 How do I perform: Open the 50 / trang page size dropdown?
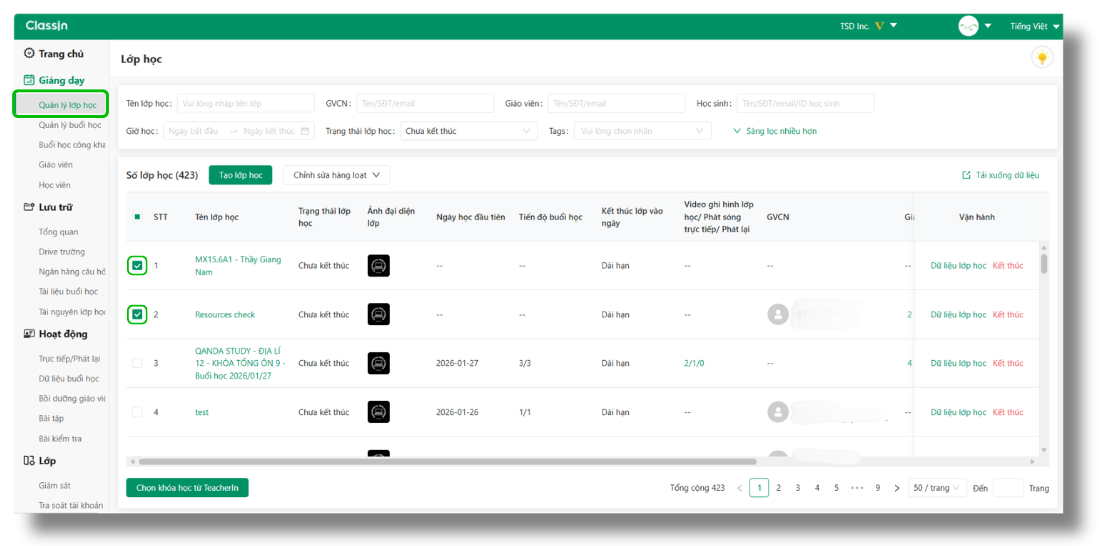click(x=937, y=488)
